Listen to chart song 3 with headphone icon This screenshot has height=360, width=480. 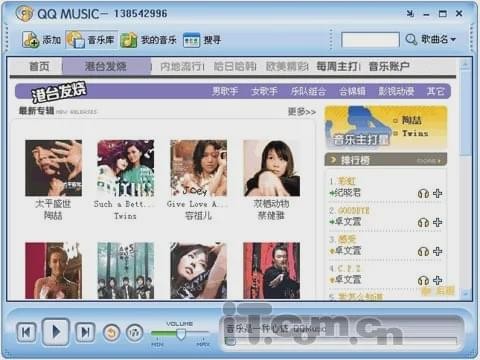pos(423,251)
